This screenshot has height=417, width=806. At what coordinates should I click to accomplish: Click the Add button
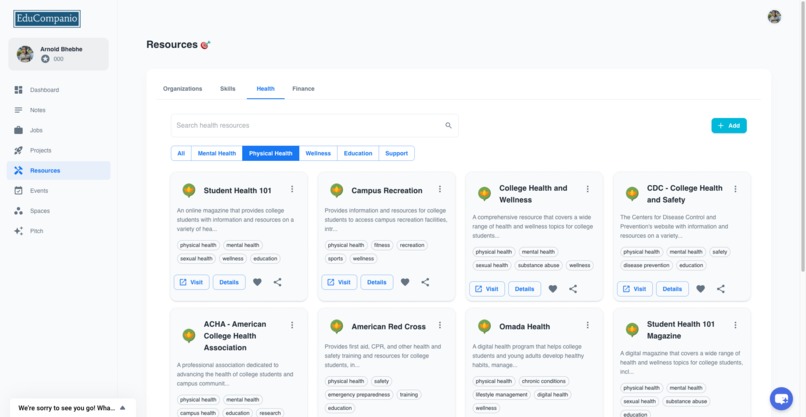click(x=729, y=126)
